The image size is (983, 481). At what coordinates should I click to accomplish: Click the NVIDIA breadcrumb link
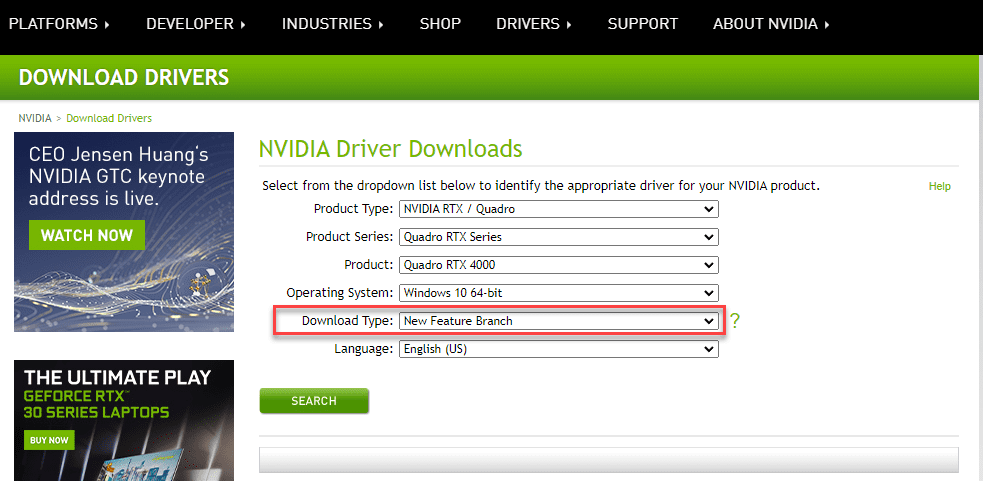tap(35, 118)
